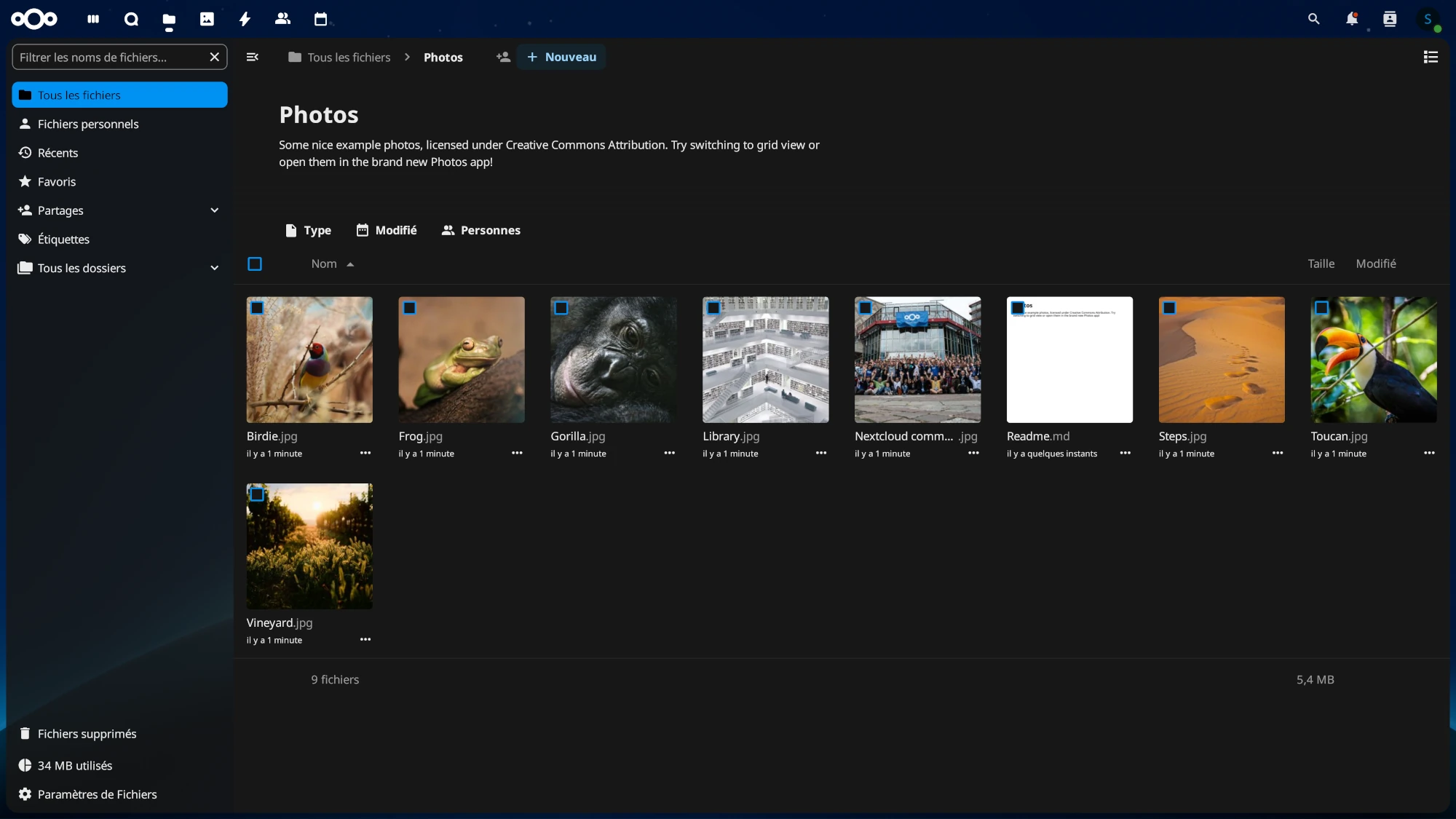Open Récents view
1456x819 pixels.
pyautogui.click(x=119, y=153)
